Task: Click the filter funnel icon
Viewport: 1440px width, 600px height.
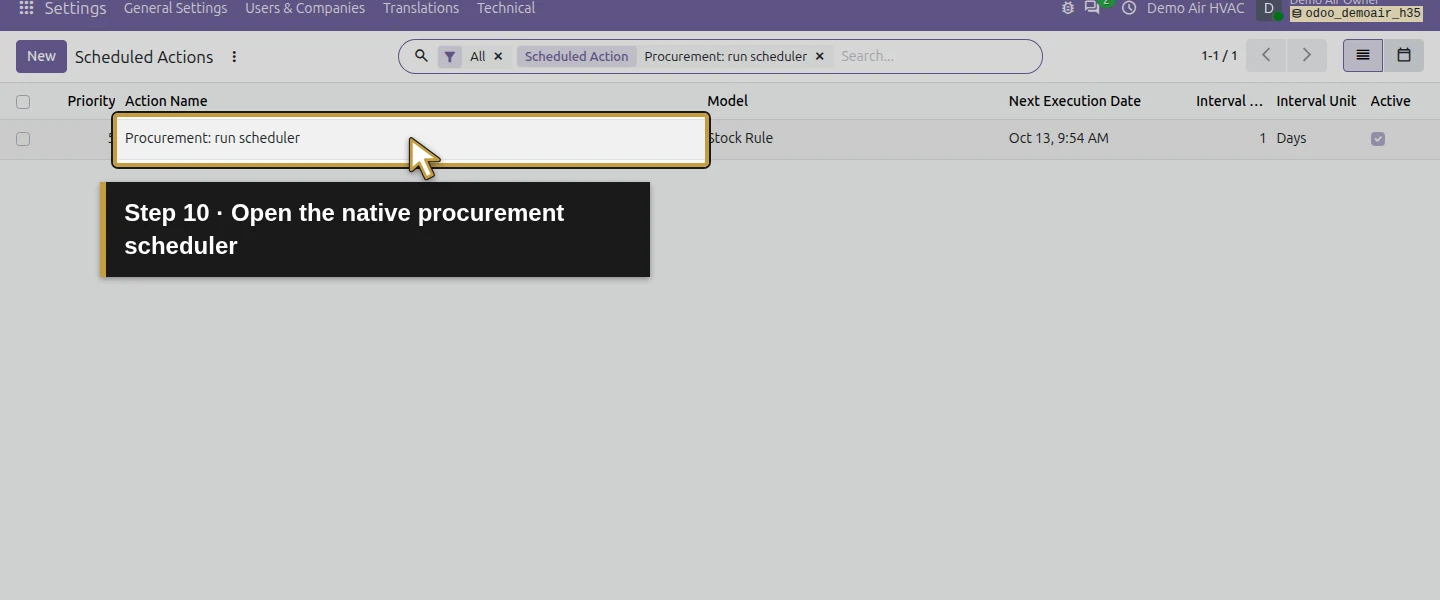Action: click(x=450, y=57)
